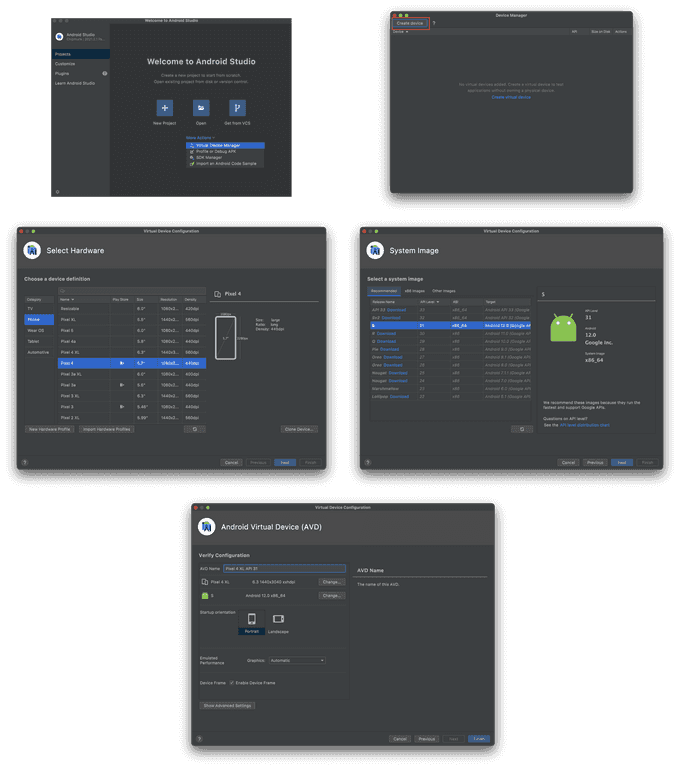
Task: Click Device column sort arrow in Device Manager
Action: pyautogui.click(x=407, y=32)
